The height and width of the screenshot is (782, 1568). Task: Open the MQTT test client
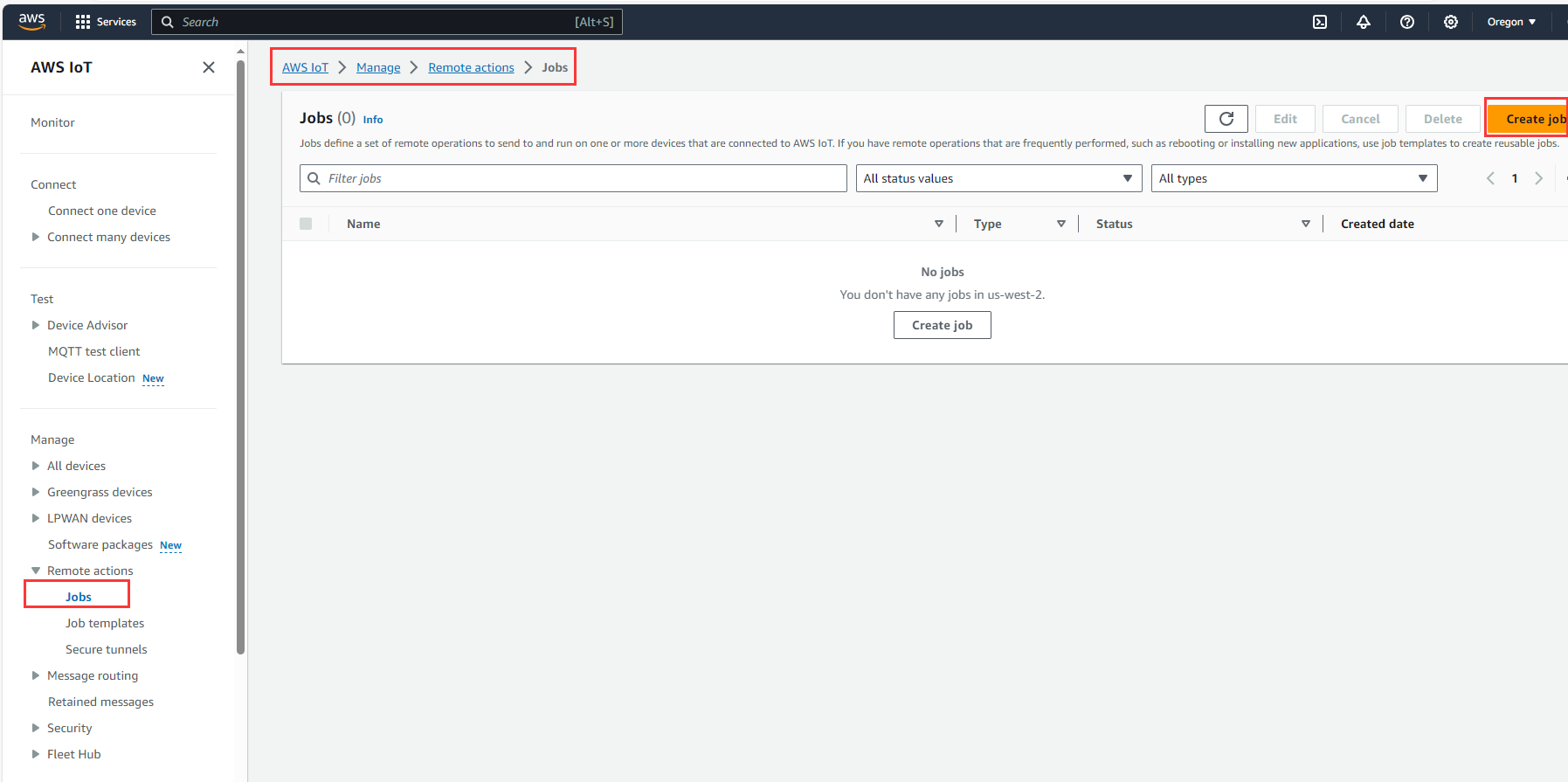pyautogui.click(x=93, y=351)
